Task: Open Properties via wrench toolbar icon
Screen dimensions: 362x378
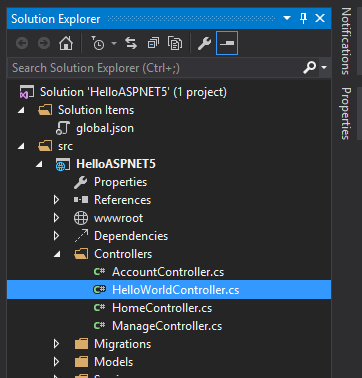Action: point(204,43)
